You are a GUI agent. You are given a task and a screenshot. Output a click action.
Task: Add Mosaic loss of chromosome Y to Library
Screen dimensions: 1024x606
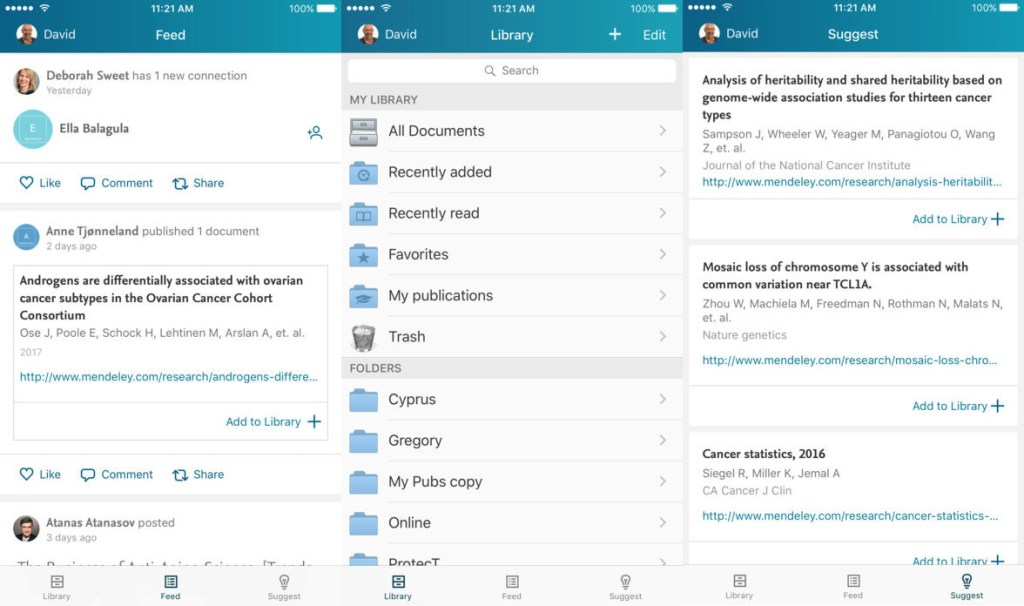click(x=957, y=406)
